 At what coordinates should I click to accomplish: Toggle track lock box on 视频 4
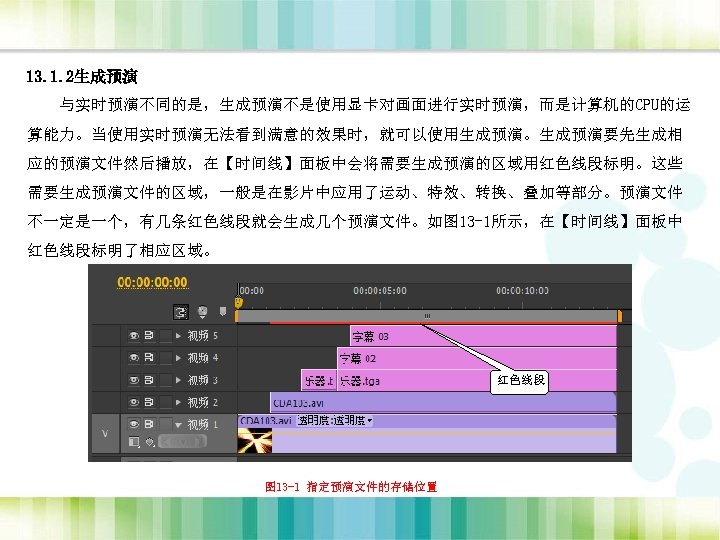tap(165, 358)
